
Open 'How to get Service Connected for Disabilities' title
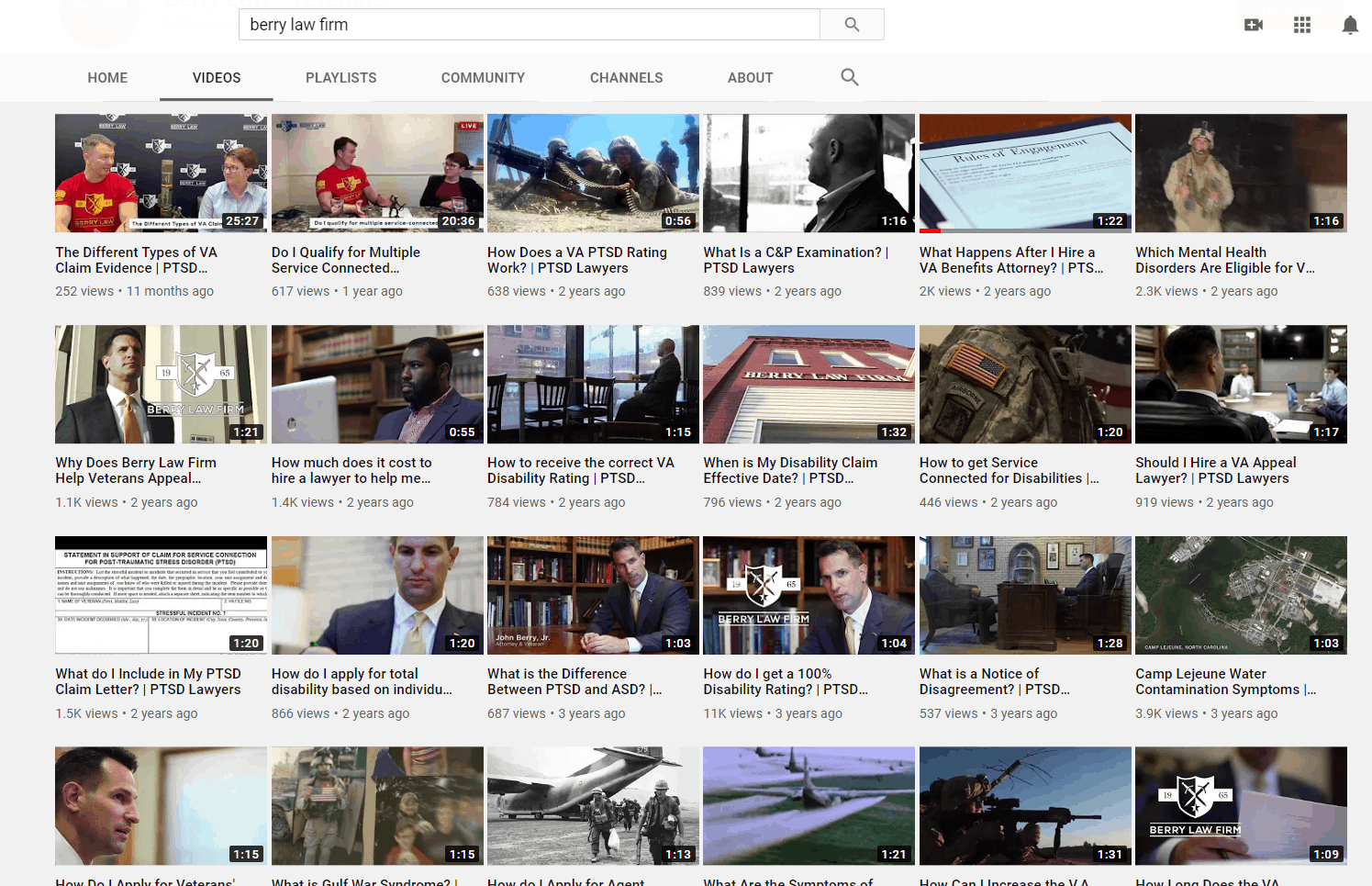click(x=1009, y=471)
